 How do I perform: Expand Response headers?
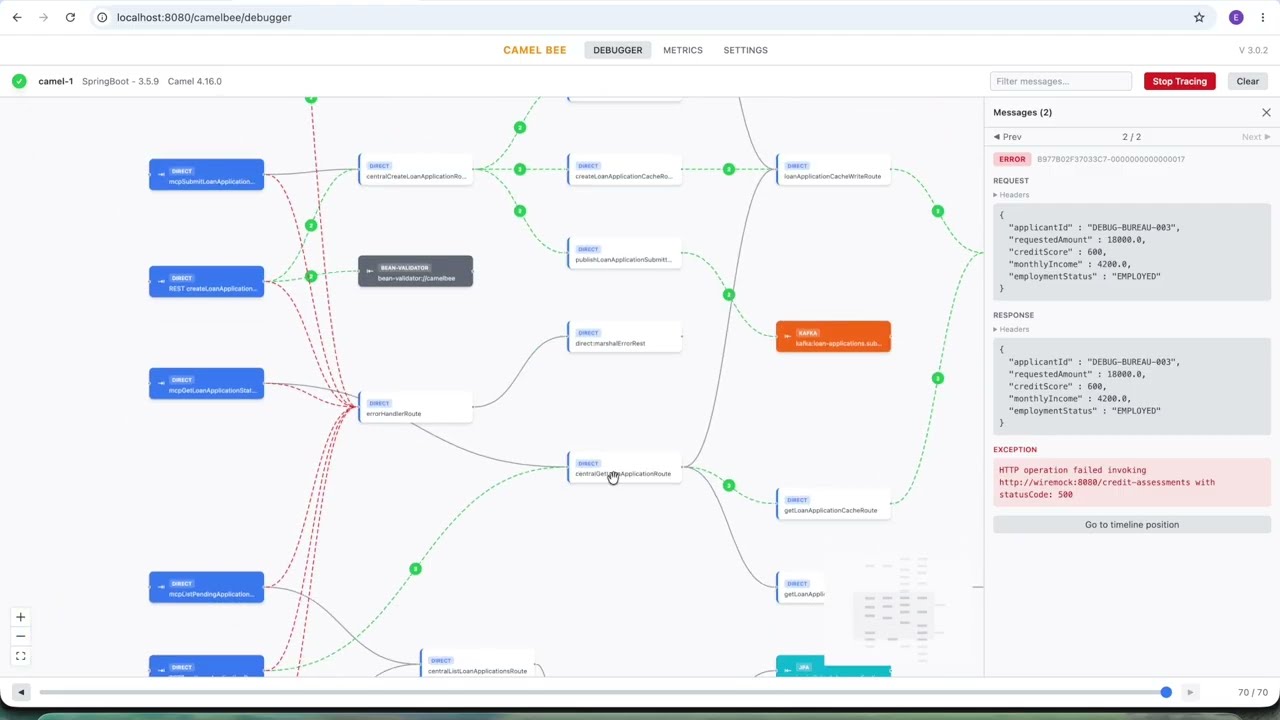pyautogui.click(x=1011, y=329)
